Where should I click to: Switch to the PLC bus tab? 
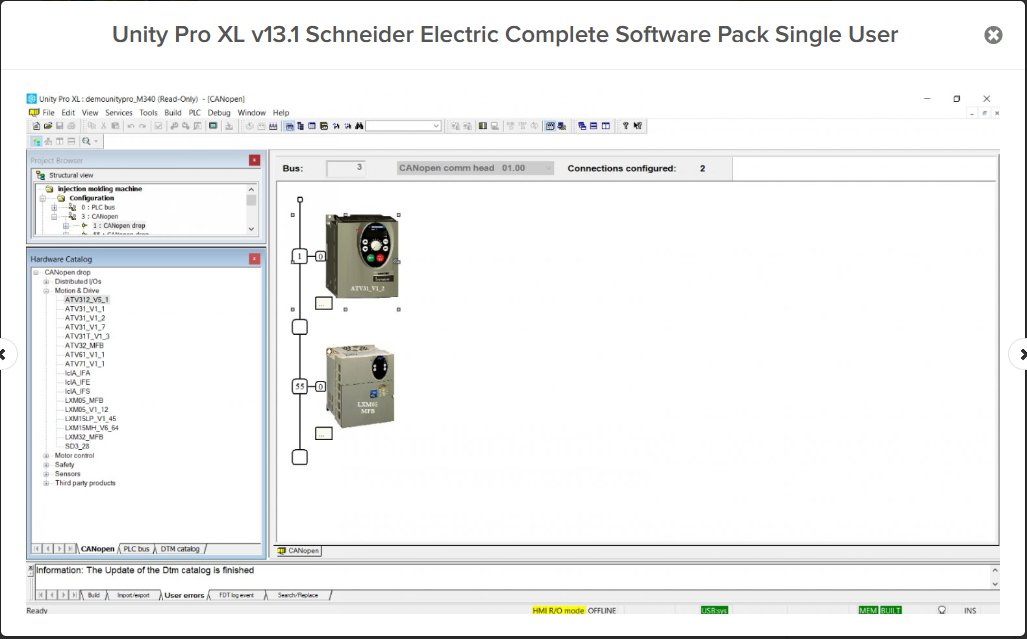(135, 548)
